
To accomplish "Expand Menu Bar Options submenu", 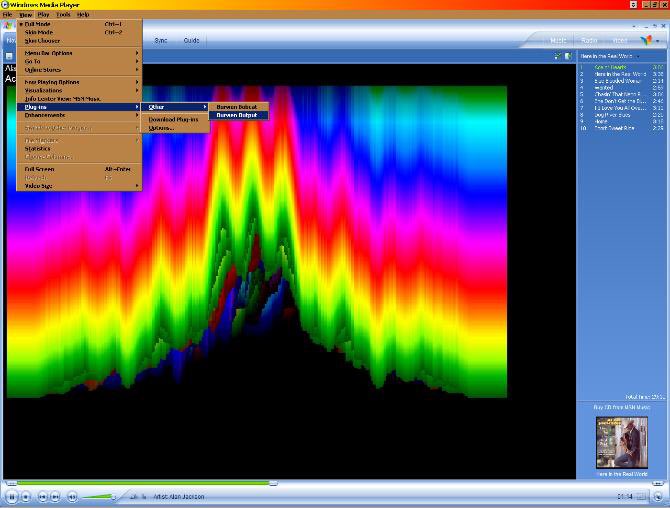I will click(x=79, y=53).
